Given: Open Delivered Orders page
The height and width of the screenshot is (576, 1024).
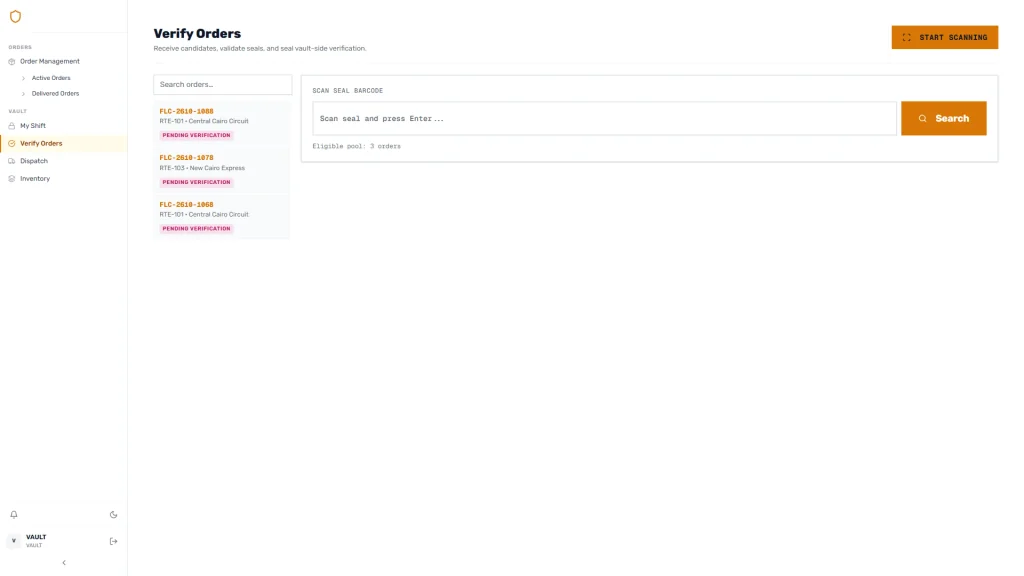Looking at the screenshot, I should [x=56, y=93].
